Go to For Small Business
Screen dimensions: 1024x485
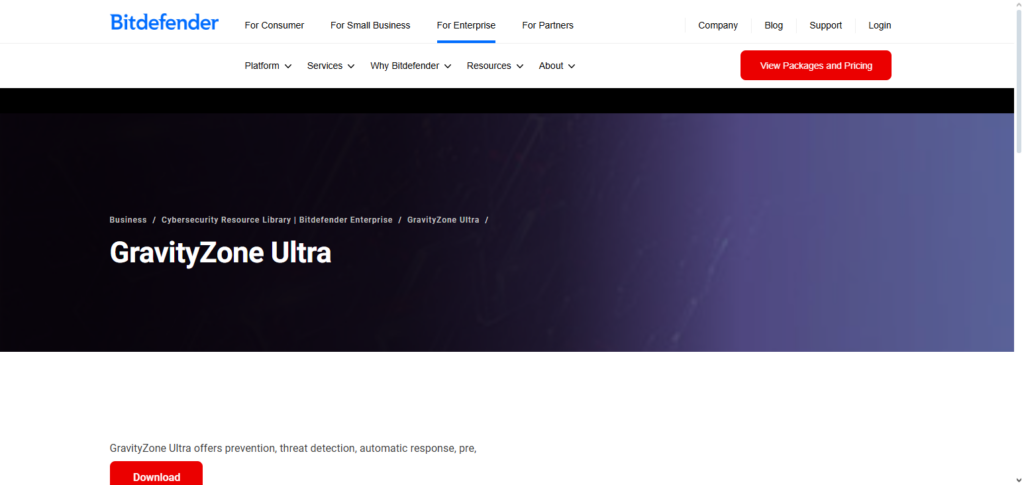370,25
